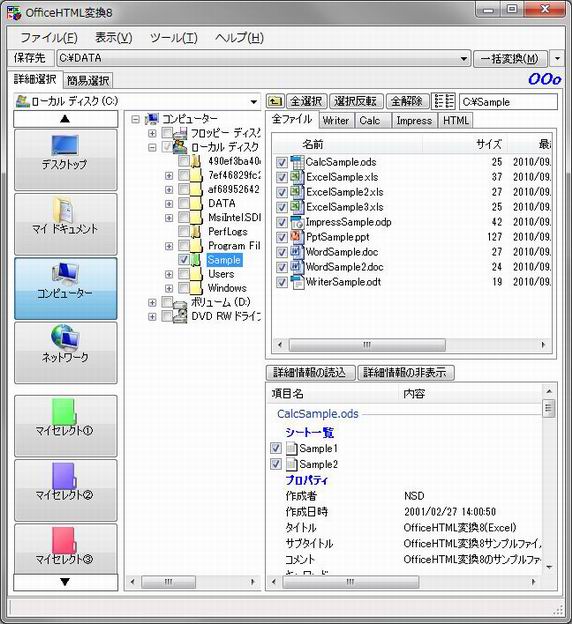Click the 一括変換(M) batch convert button
This screenshot has height=624, width=572.
coord(510,58)
